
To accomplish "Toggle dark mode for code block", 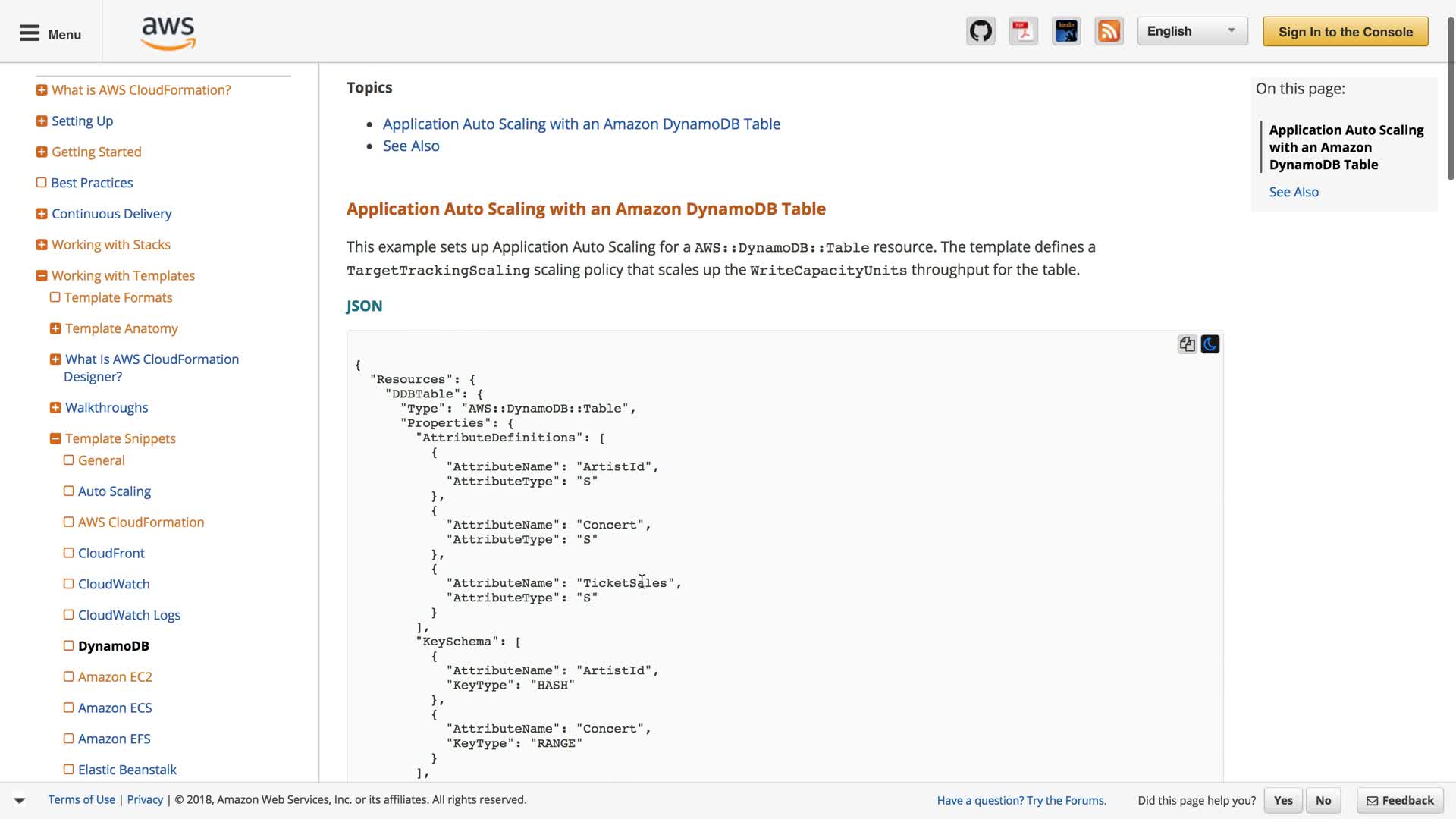I will point(1210,344).
